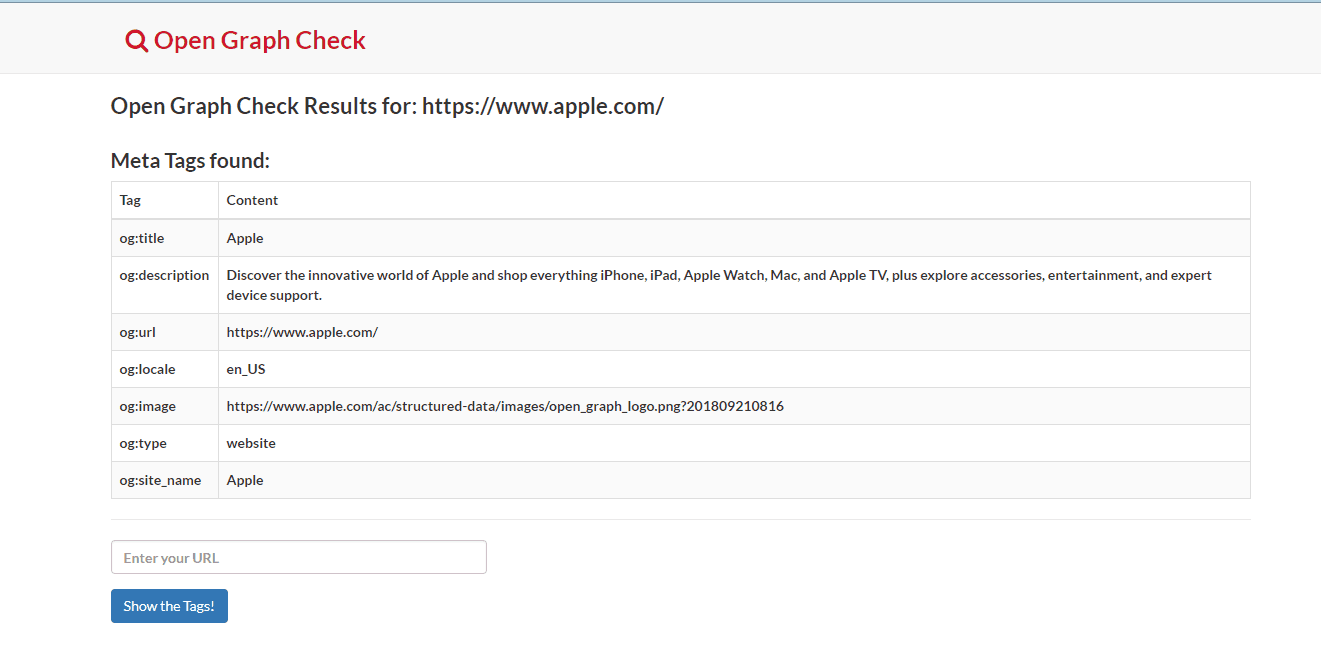The image size is (1321, 651).
Task: Select the og:description row content
Action: coord(600,284)
